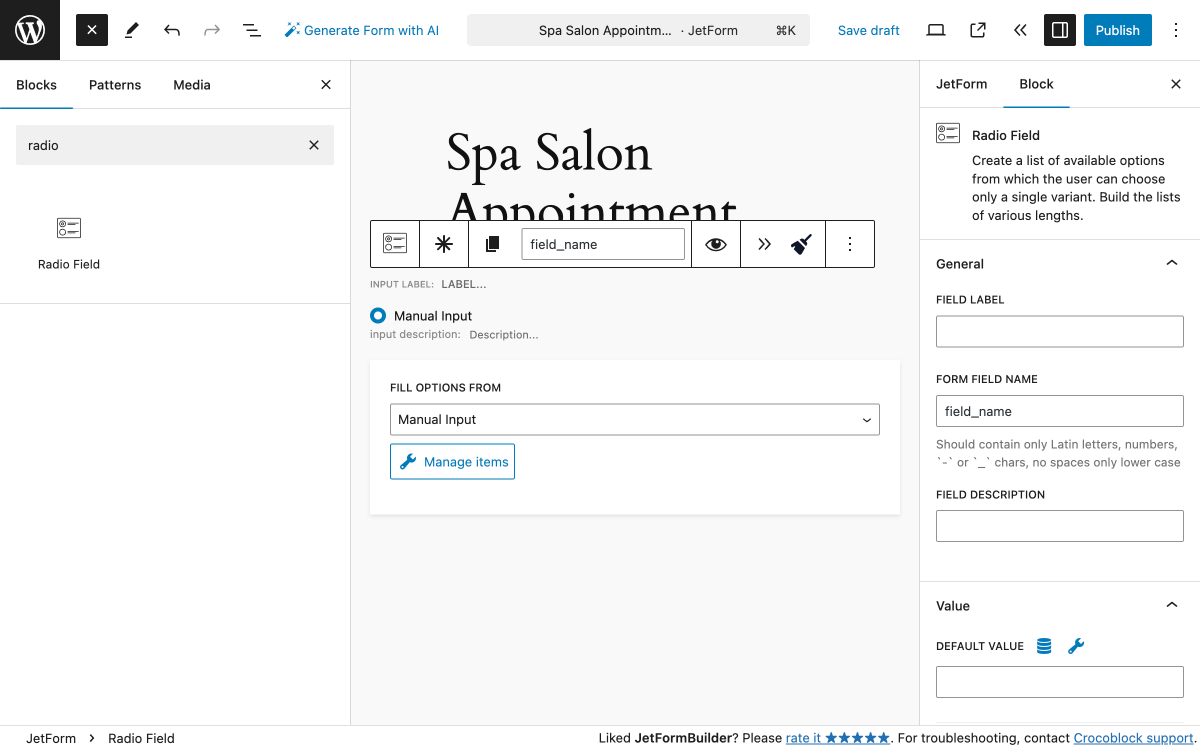Collapse the Value panel
This screenshot has height=750, width=1200.
point(1060,606)
